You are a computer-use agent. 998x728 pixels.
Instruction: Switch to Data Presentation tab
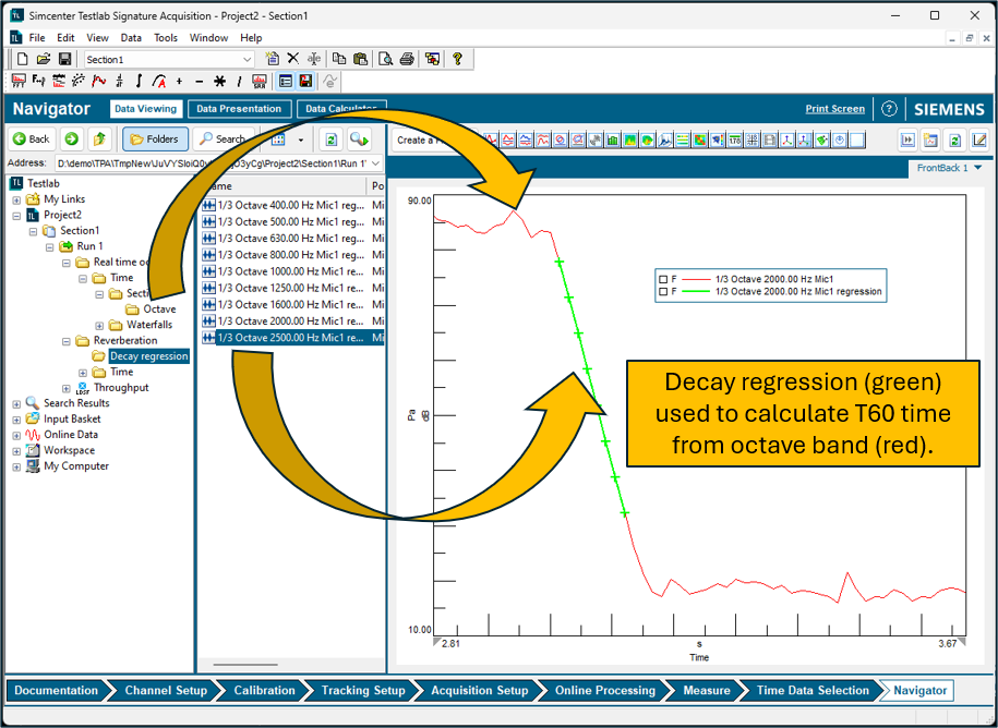pos(239,109)
